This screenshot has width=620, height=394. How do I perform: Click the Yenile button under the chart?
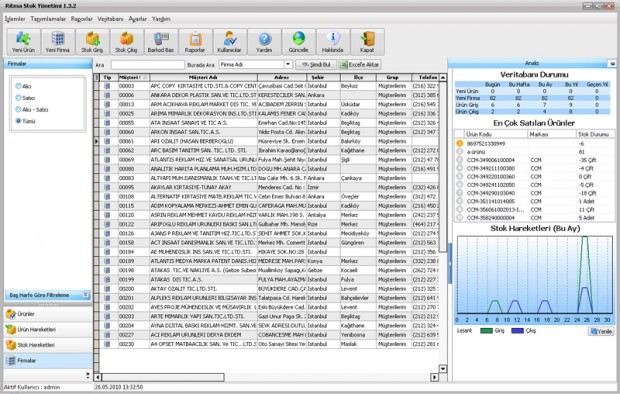click(601, 331)
